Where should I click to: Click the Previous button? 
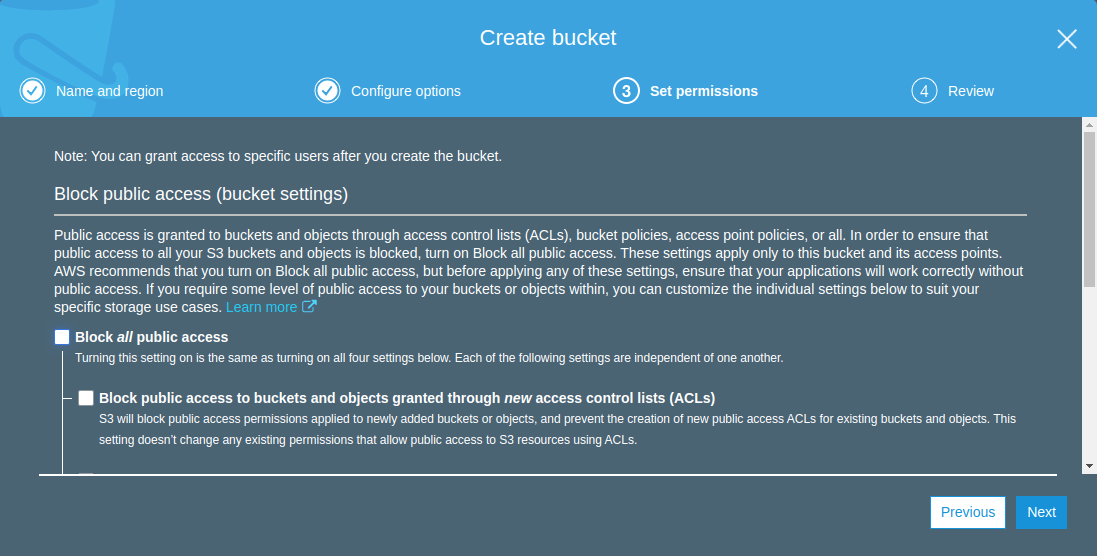(x=967, y=512)
